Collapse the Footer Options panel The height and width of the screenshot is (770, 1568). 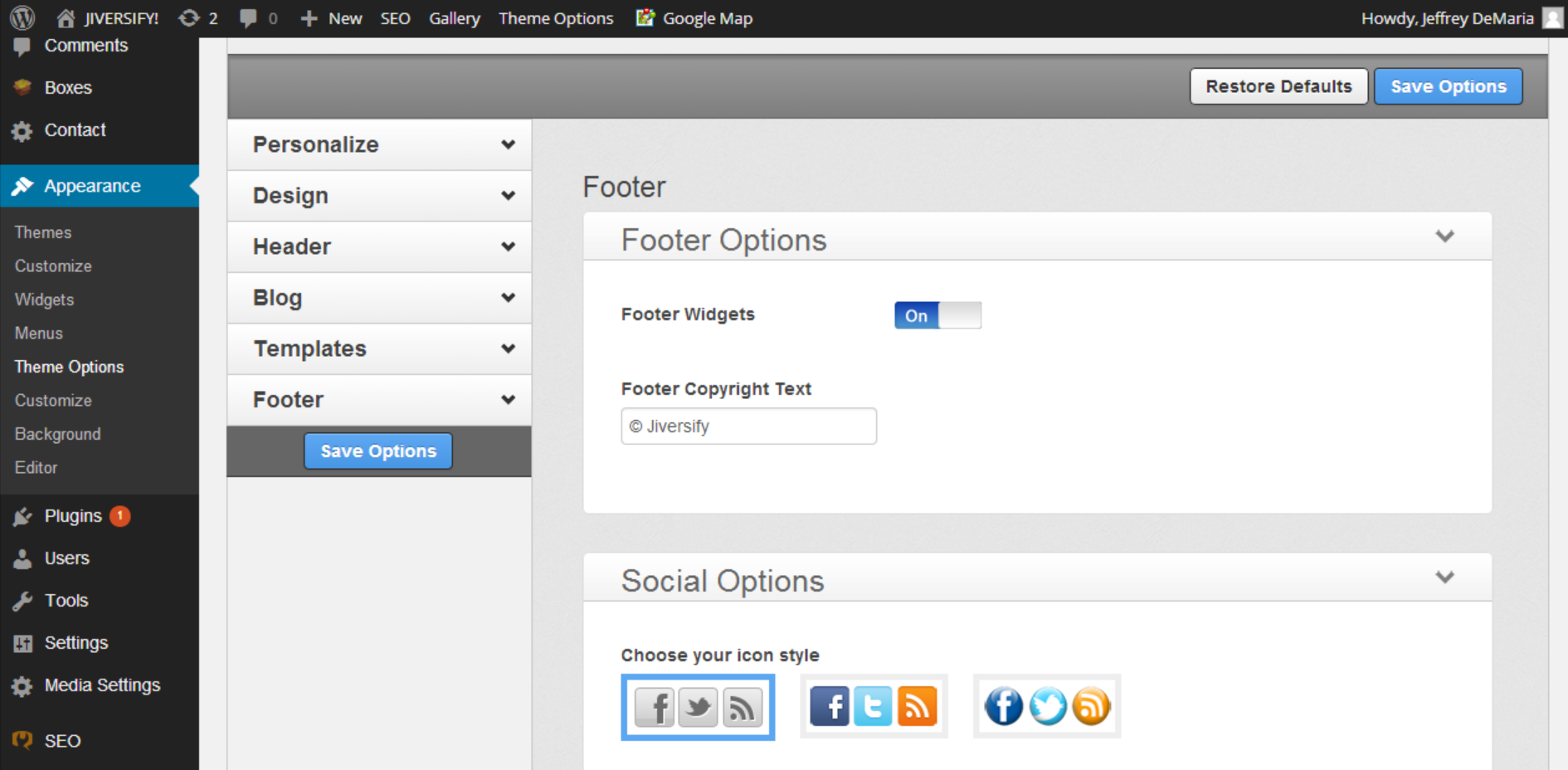(x=1444, y=236)
